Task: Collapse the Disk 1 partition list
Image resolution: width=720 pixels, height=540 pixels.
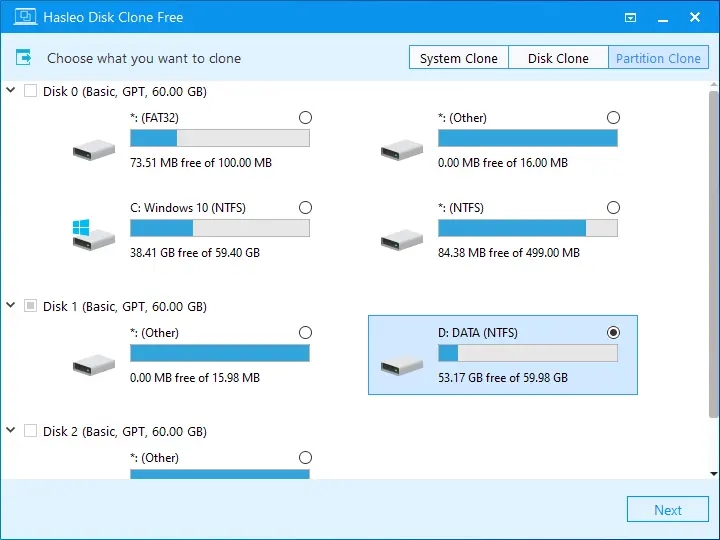Action: click(11, 305)
